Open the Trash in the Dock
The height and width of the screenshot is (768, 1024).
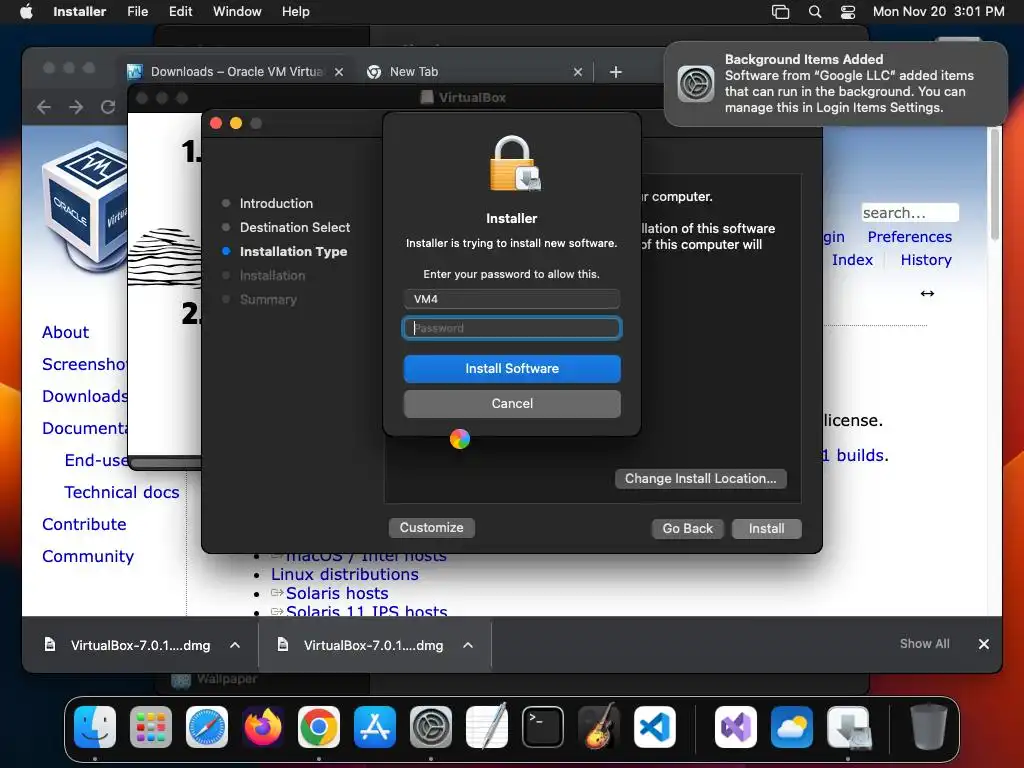point(929,727)
